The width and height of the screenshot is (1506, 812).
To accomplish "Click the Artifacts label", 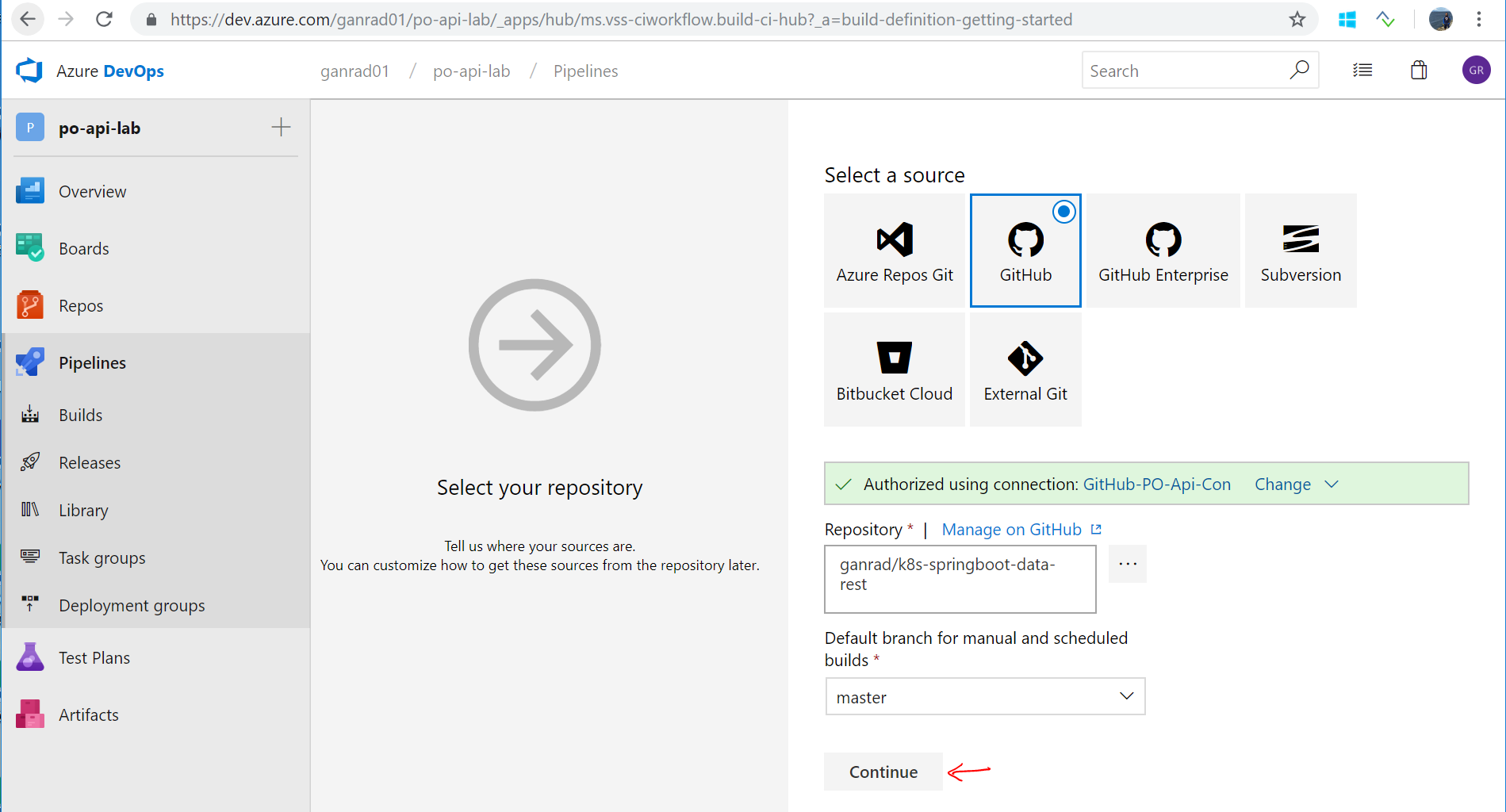I will pos(89,714).
